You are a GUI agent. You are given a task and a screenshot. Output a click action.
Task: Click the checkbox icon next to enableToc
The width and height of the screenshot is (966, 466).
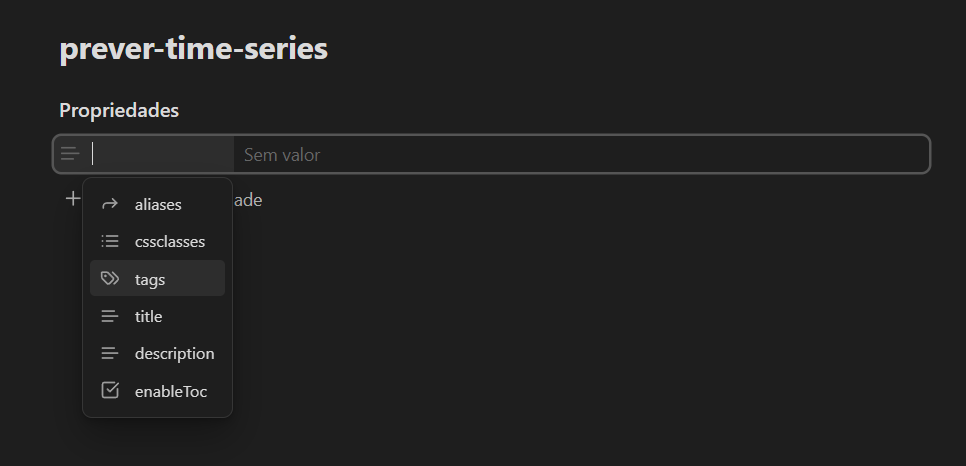[110, 391]
